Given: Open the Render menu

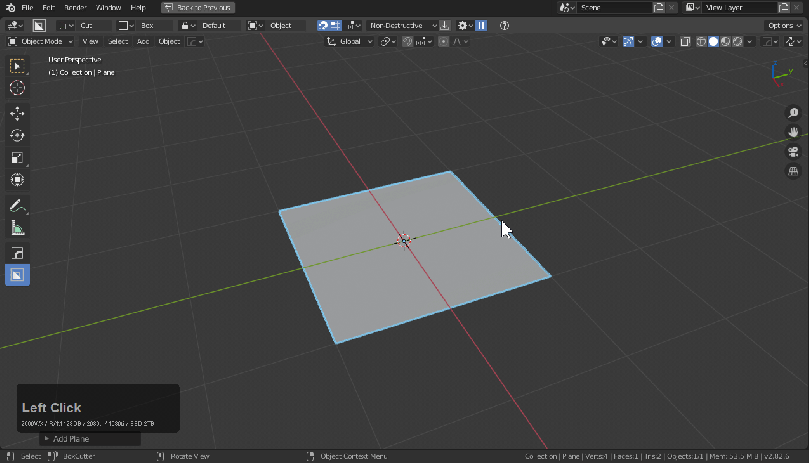Looking at the screenshot, I should pos(76,7).
